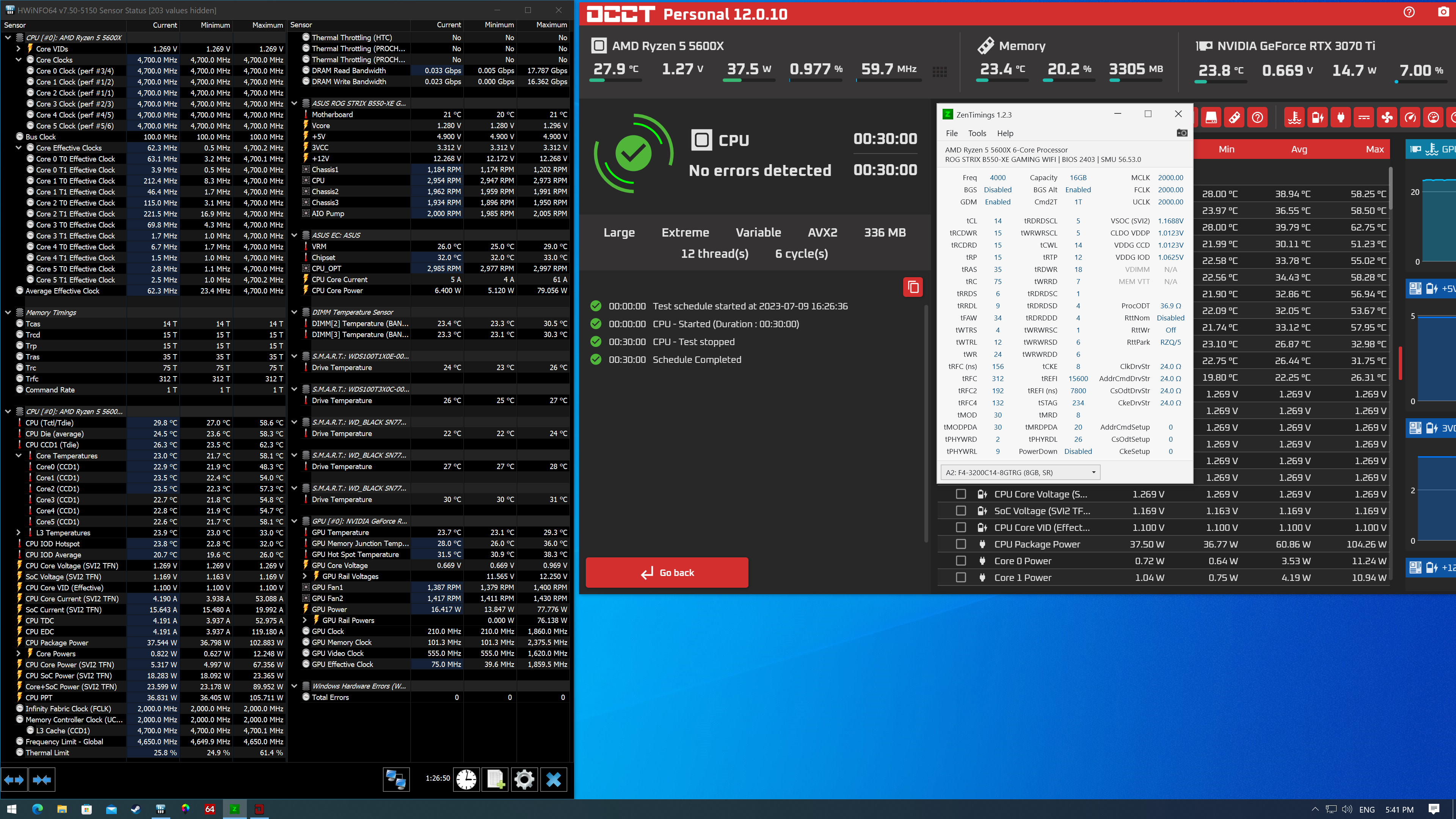Screen dimensions: 1456x819
Task: Close HWiNFO sensors with blue X
Action: click(553, 780)
